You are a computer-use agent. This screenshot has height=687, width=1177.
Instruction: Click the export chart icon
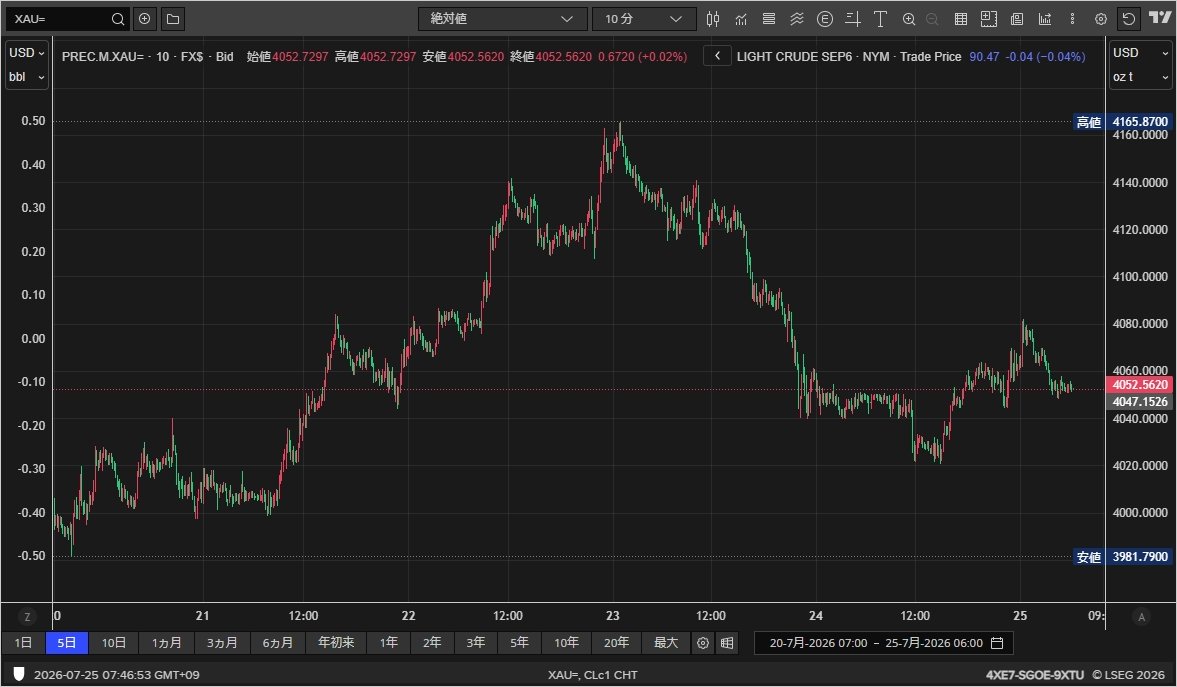[1044, 19]
